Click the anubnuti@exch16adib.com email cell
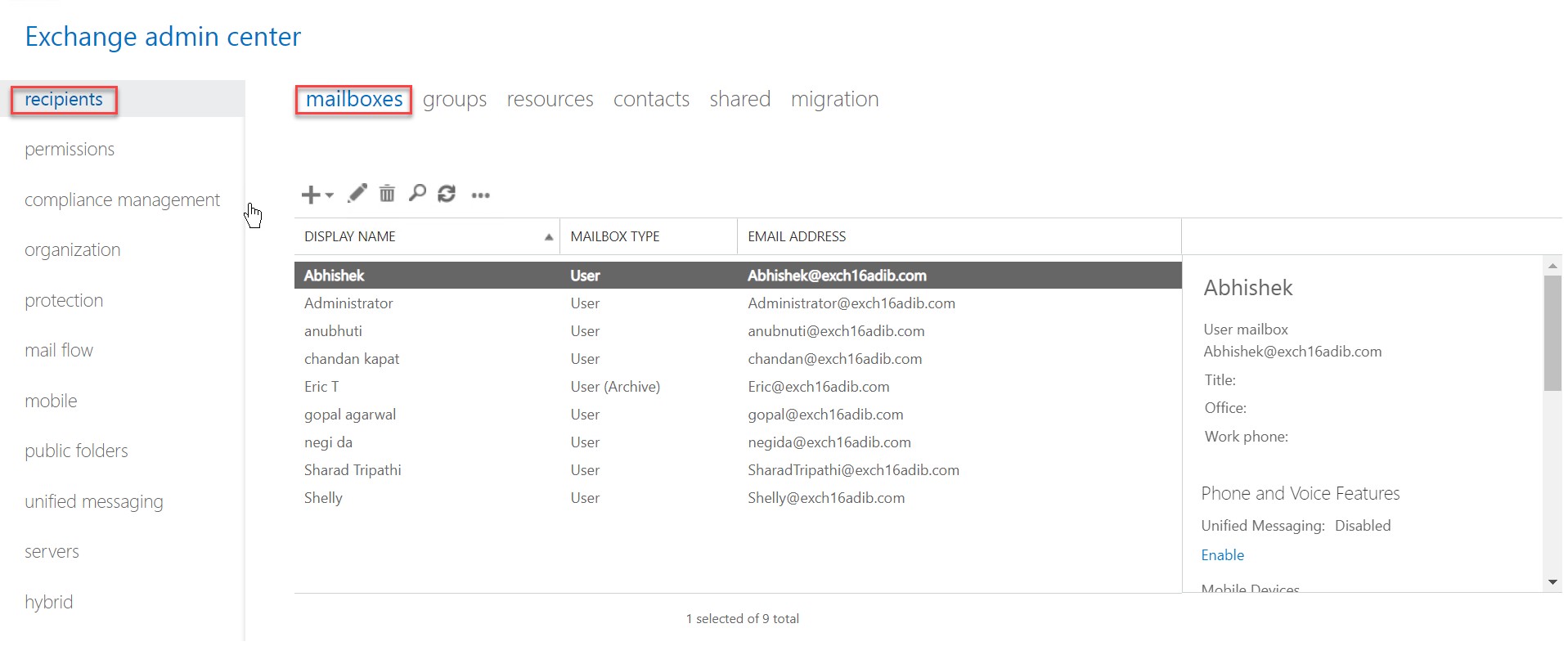Viewport: 1568px width, 655px height. (836, 331)
